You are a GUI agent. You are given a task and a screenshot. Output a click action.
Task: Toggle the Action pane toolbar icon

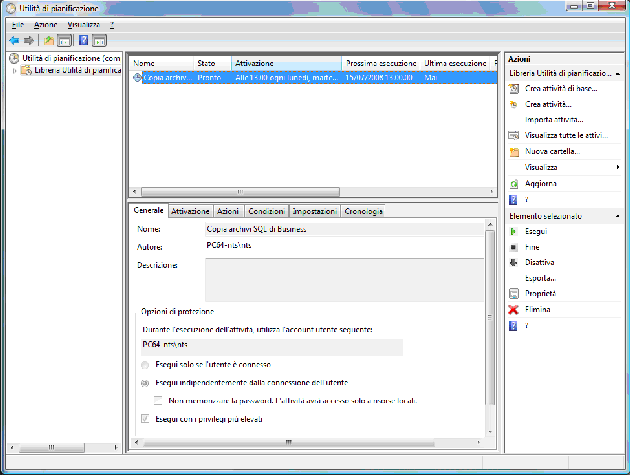(x=99, y=41)
